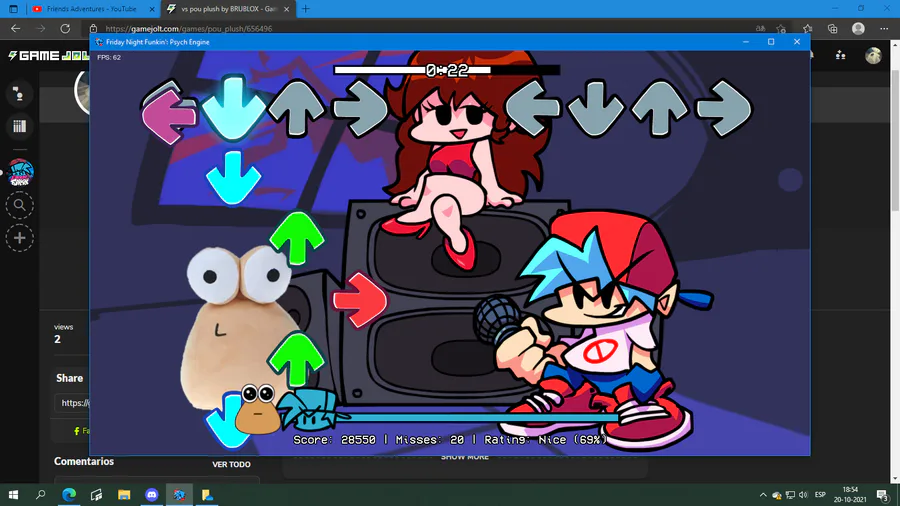Open the taskbar clock and date
The height and width of the screenshot is (506, 900).
850,495
